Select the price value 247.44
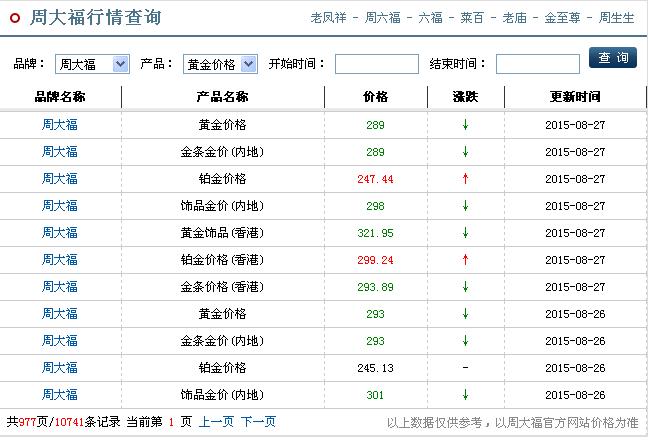Image resolution: width=650 pixels, height=441 pixels. [375, 179]
